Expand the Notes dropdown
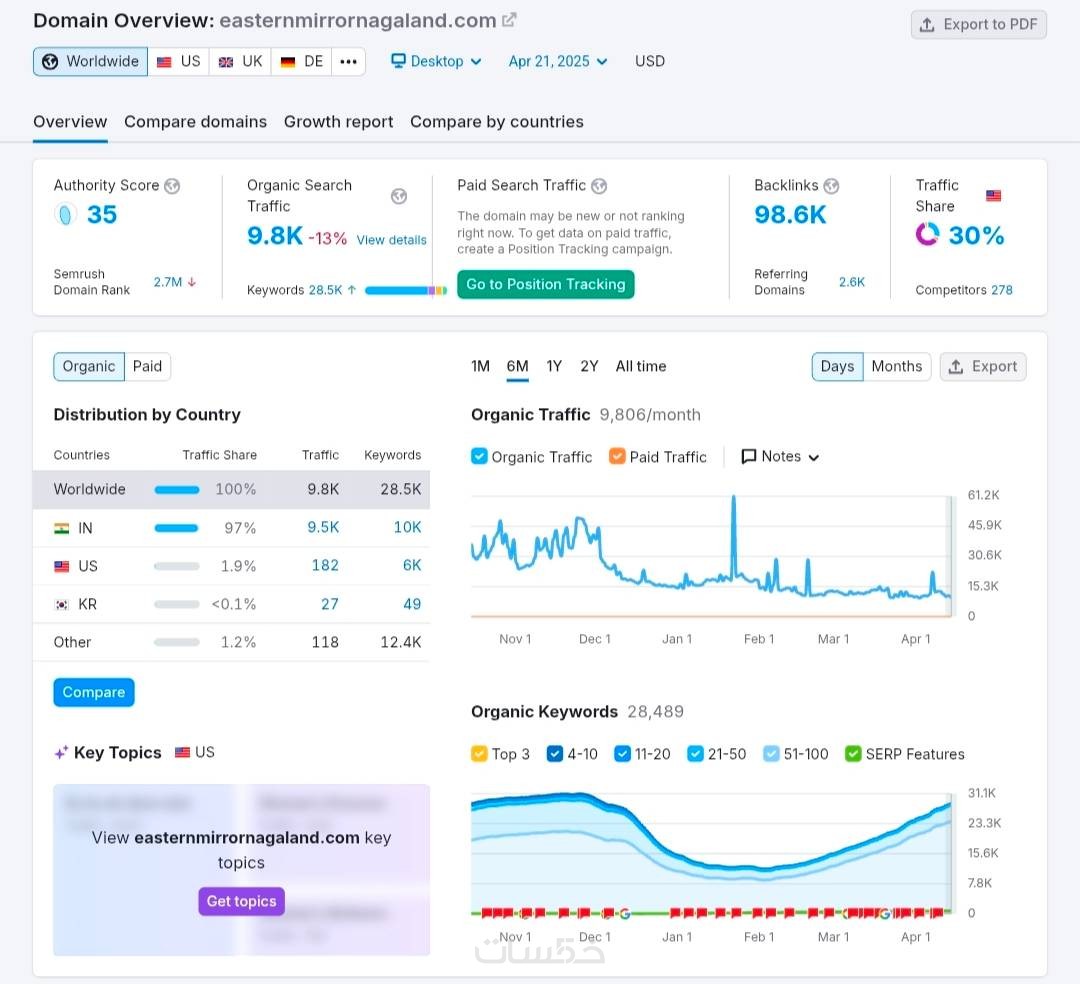 pyautogui.click(x=780, y=457)
